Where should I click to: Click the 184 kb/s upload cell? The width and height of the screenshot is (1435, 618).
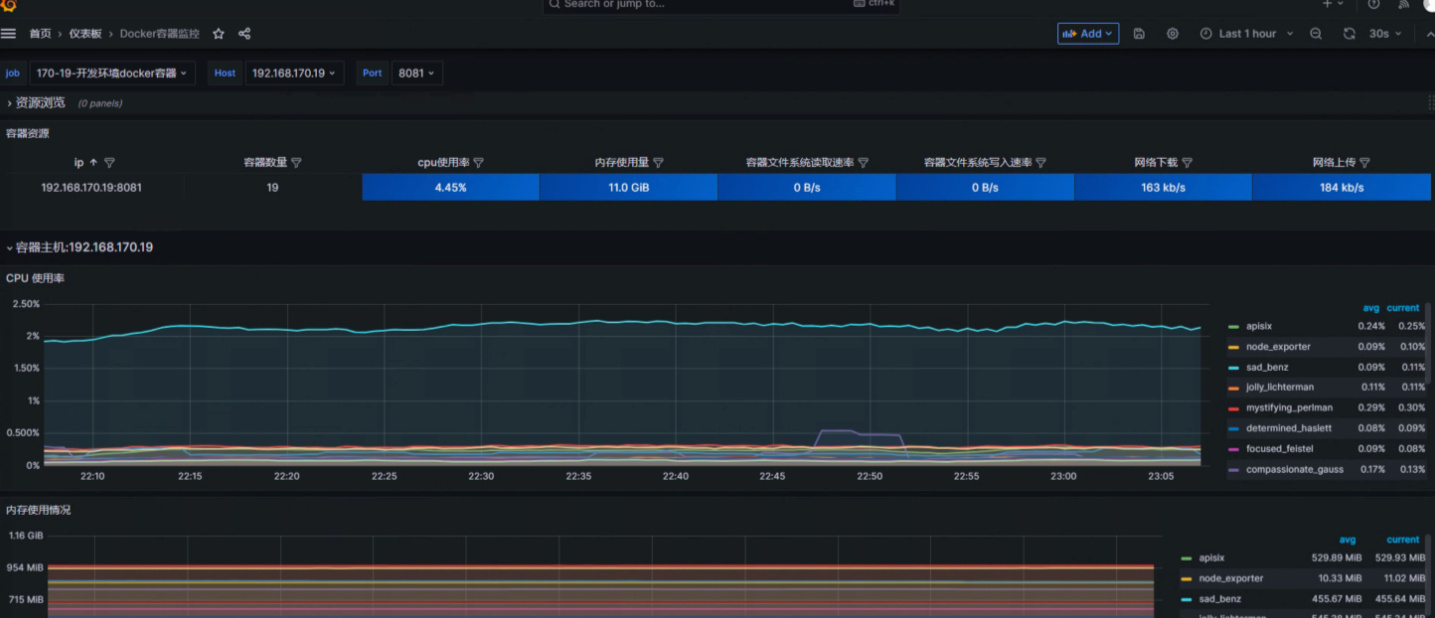(x=1342, y=187)
